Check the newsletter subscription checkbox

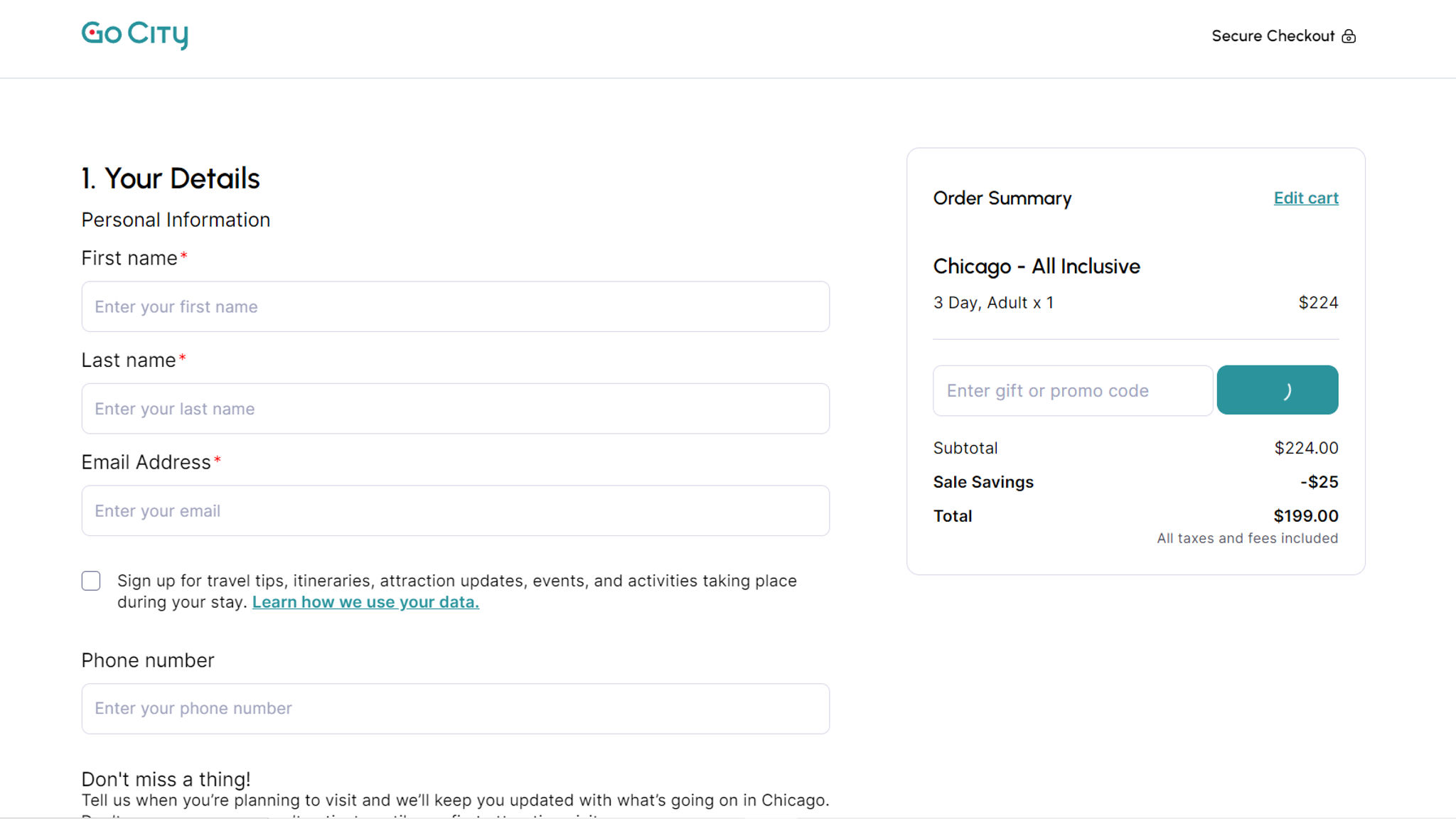pyautogui.click(x=91, y=580)
